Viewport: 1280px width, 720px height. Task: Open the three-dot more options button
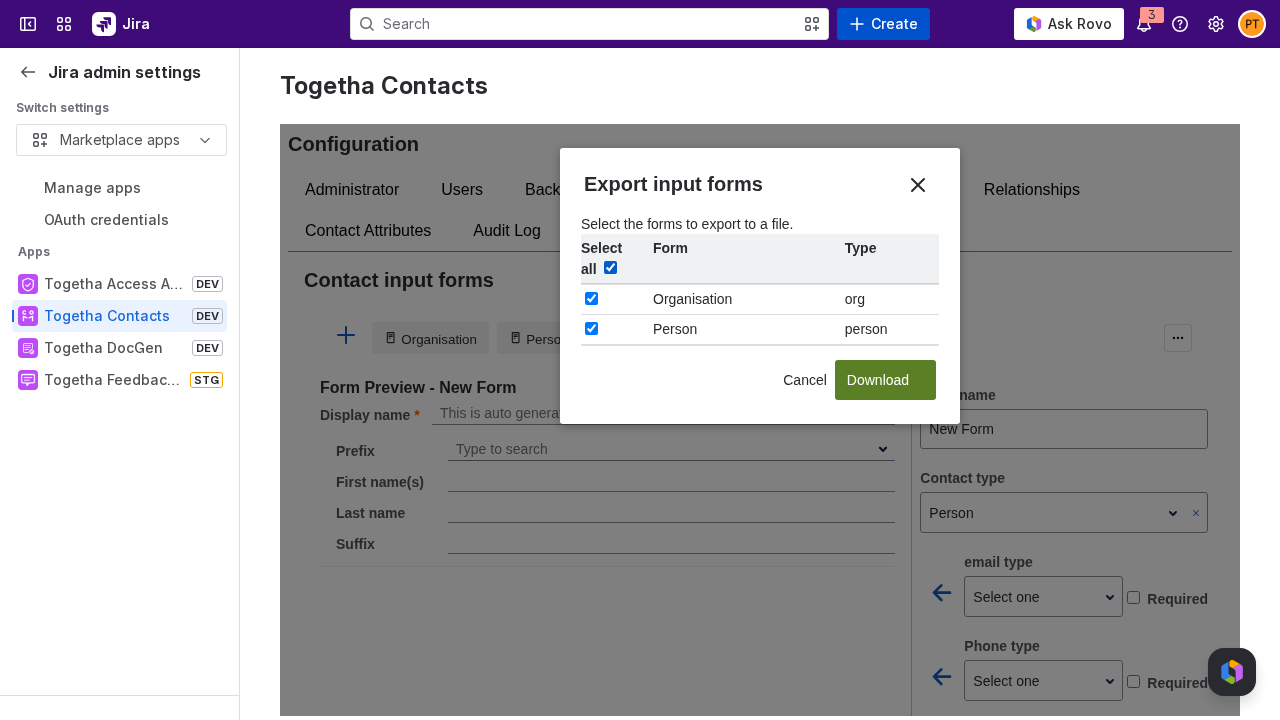1178,338
